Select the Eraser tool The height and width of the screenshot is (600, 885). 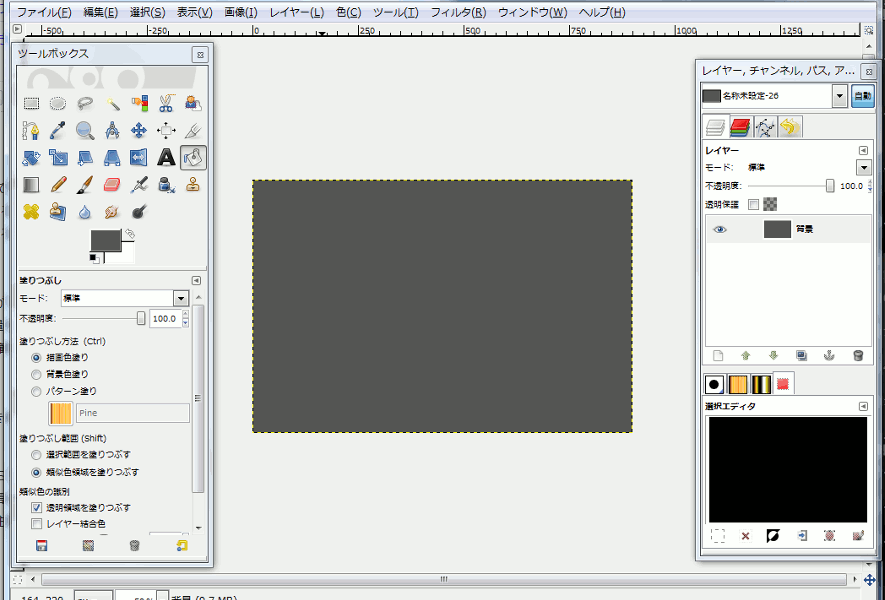pyautogui.click(x=112, y=184)
